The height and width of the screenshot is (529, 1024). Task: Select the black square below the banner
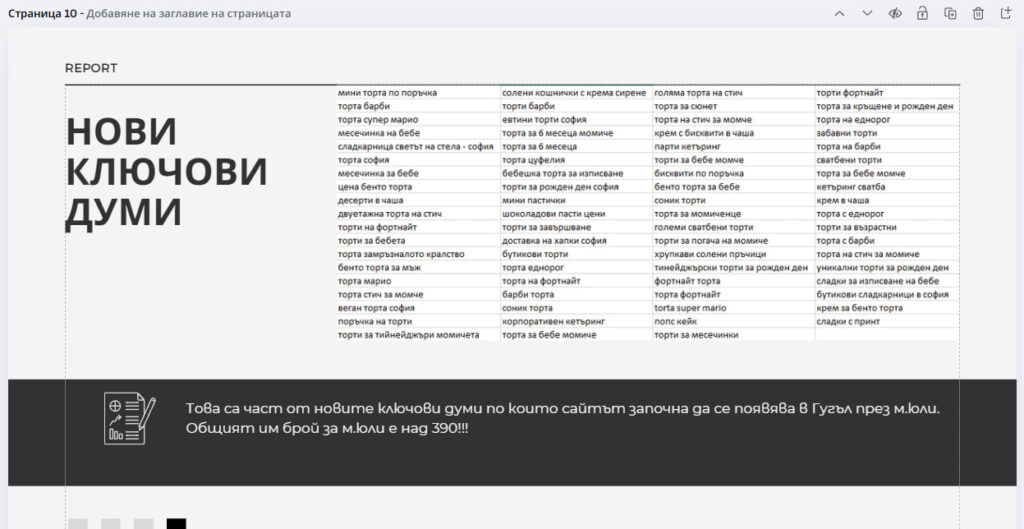(x=176, y=523)
